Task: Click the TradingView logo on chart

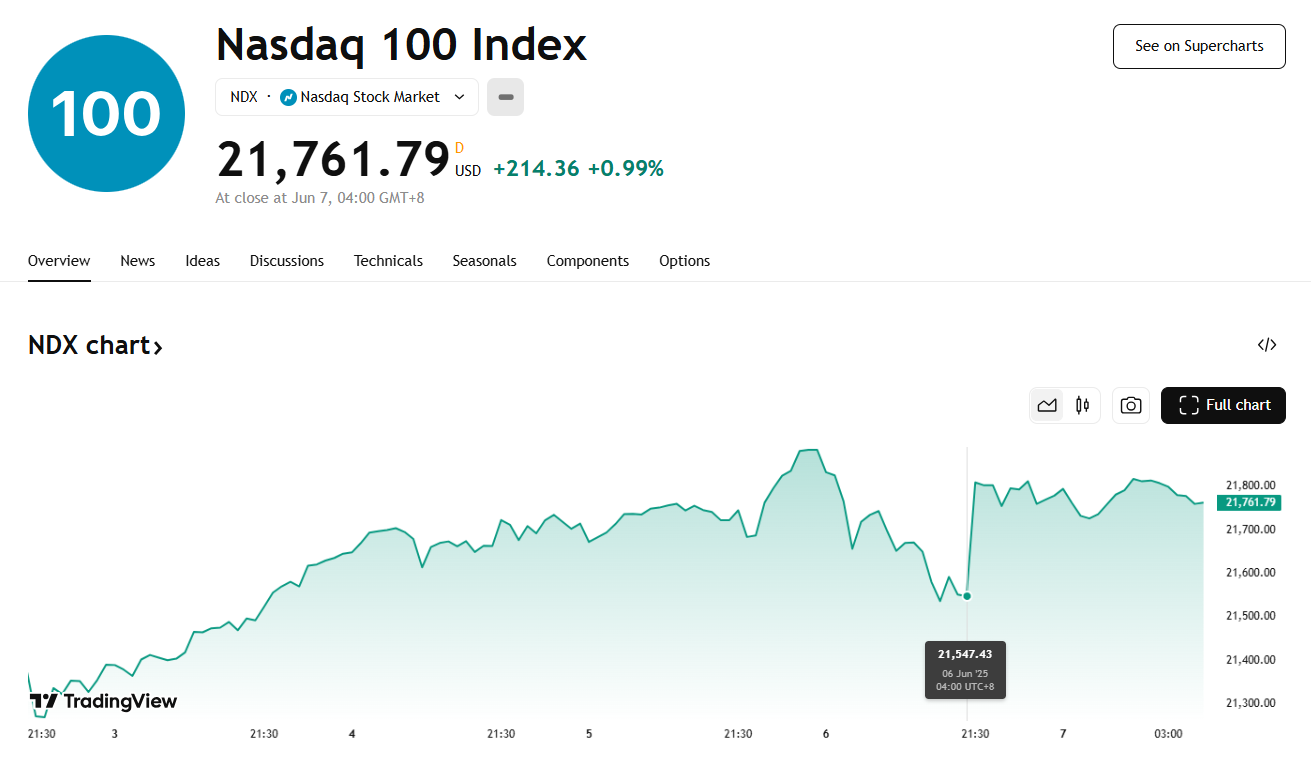Action: 103,701
